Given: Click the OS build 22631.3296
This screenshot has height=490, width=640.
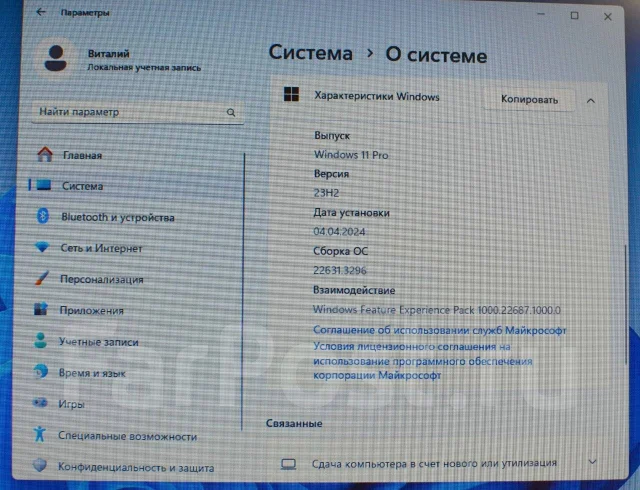Looking at the screenshot, I should point(340,270).
